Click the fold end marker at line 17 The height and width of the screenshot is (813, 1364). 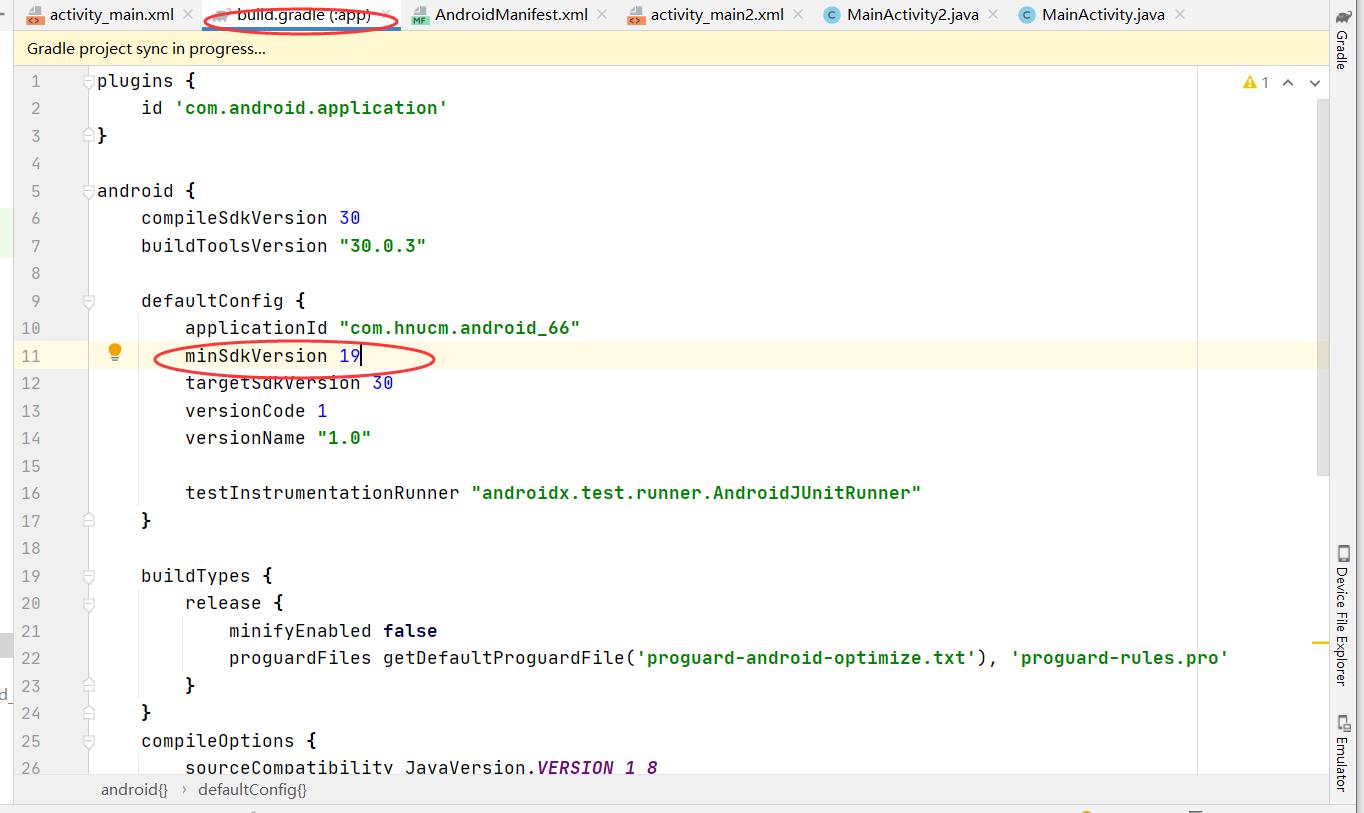[x=88, y=520]
